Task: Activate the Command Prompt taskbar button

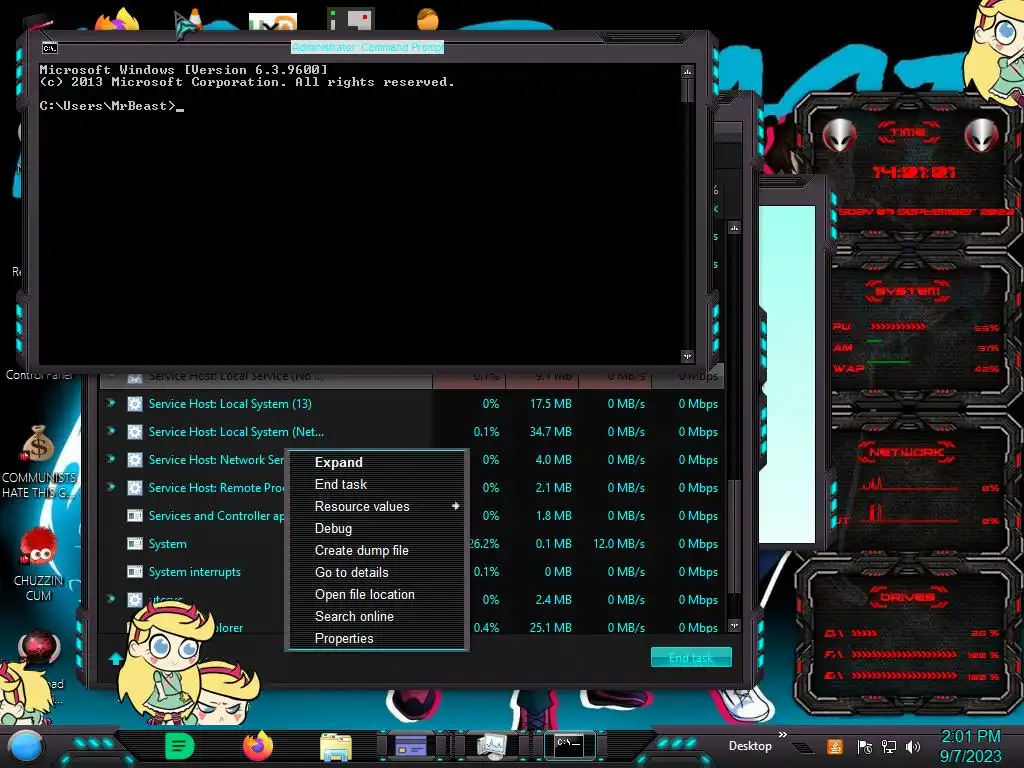Action: [x=569, y=745]
